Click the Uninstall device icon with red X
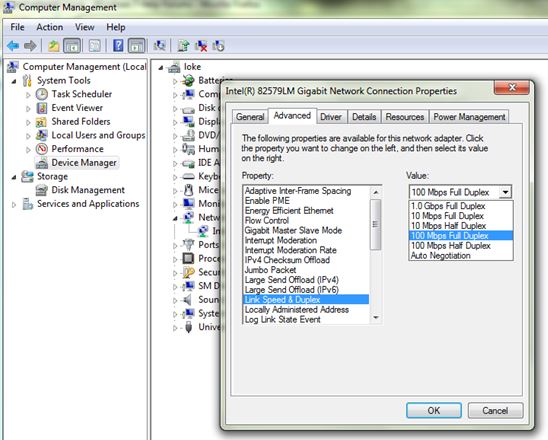548x440 pixels. pyautogui.click(x=201, y=46)
